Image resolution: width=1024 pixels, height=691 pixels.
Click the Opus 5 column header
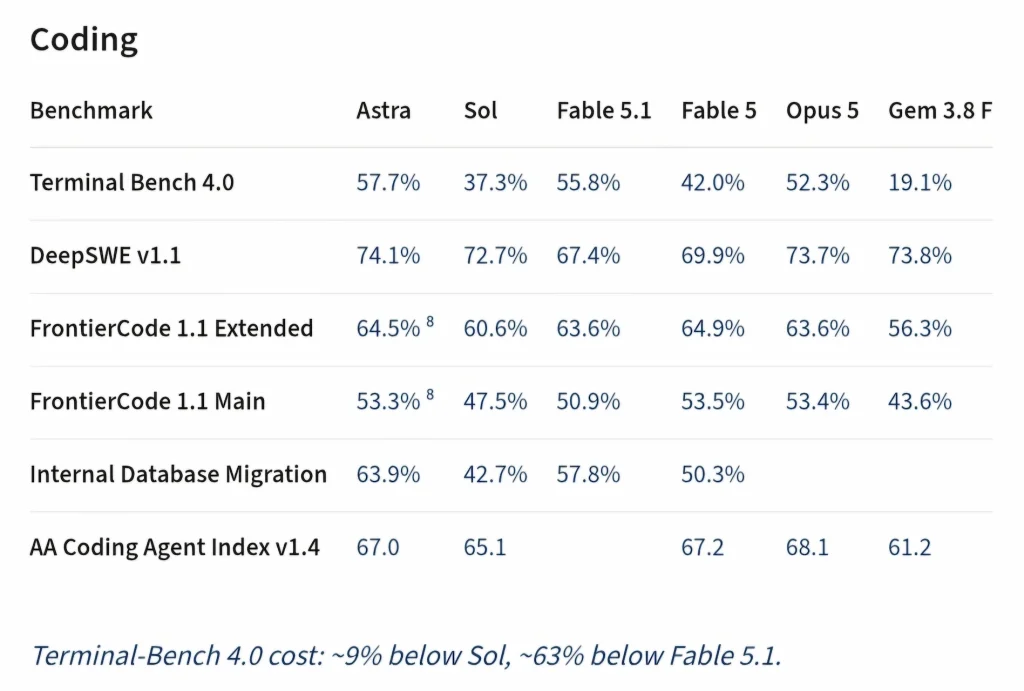pyautogui.click(x=822, y=111)
